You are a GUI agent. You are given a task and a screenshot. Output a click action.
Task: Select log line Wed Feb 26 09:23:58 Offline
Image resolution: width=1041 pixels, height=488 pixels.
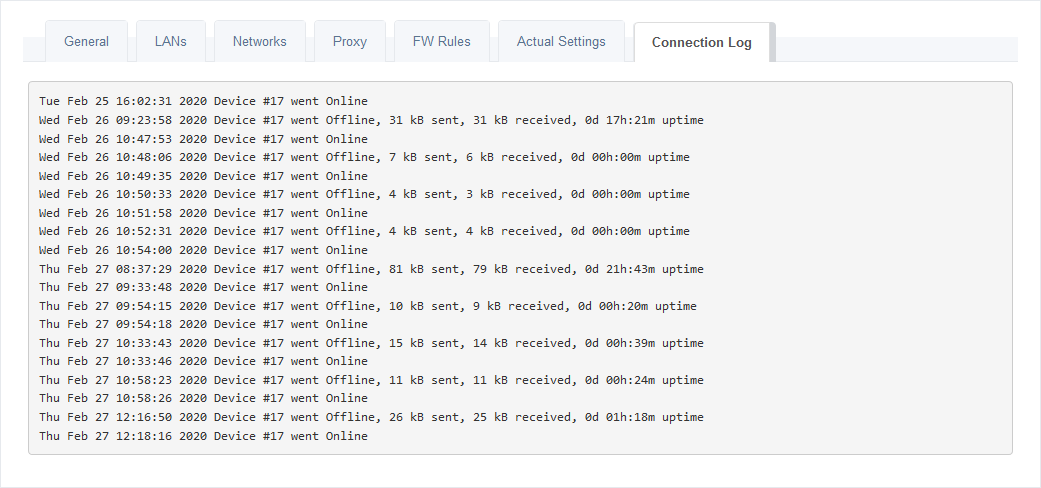coord(371,120)
